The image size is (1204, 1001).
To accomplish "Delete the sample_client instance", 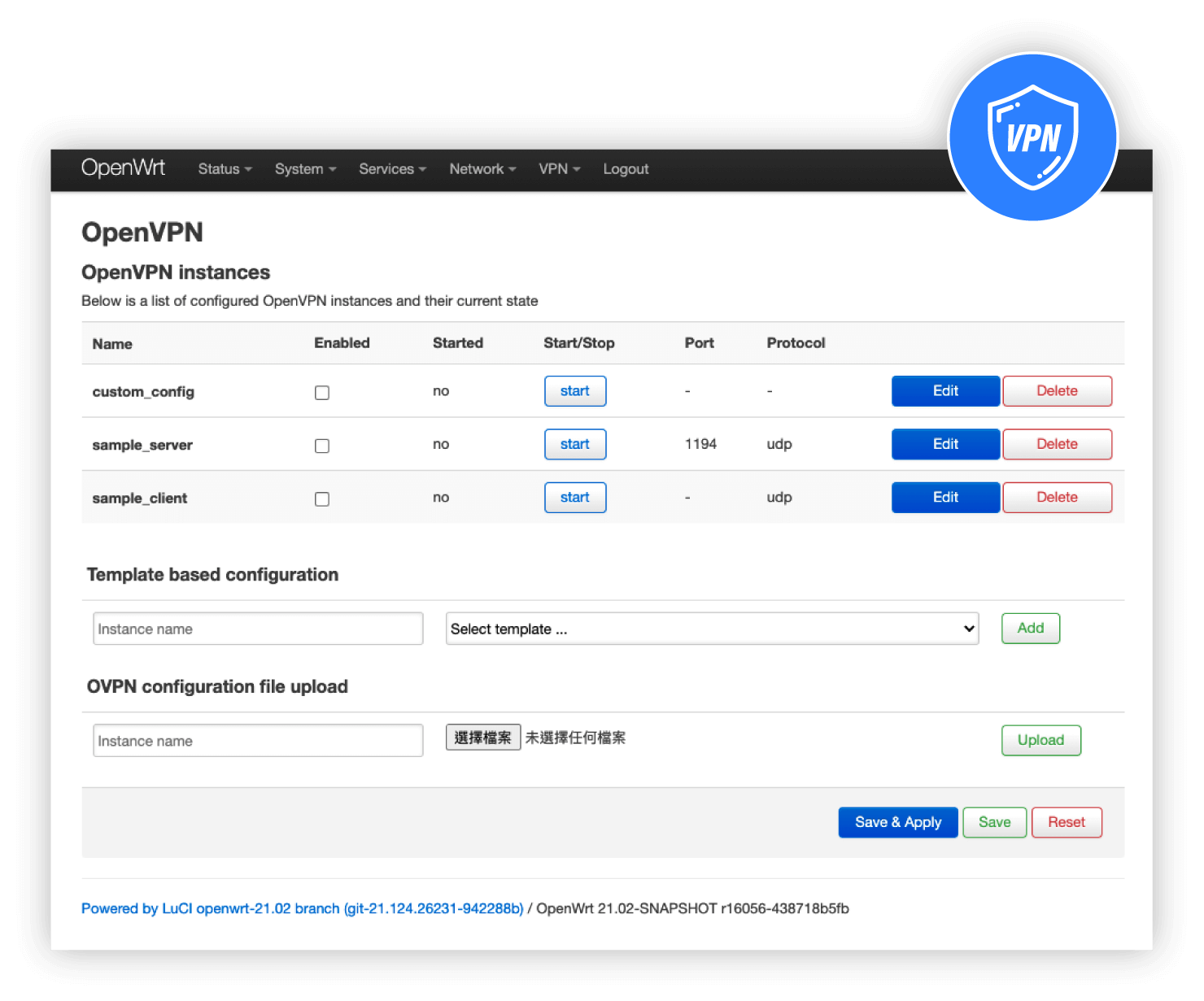I will (x=1057, y=498).
